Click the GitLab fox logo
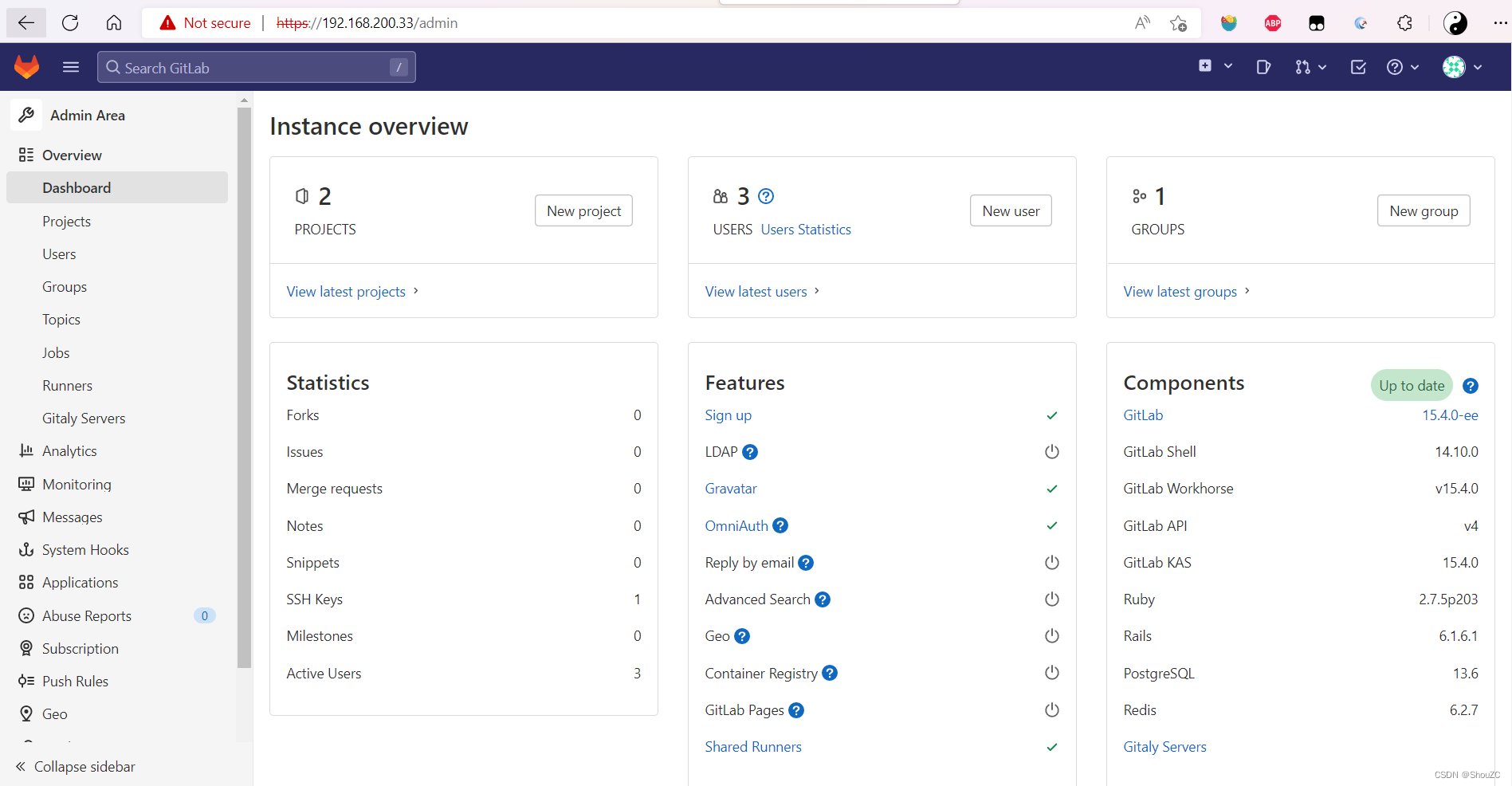 point(26,67)
